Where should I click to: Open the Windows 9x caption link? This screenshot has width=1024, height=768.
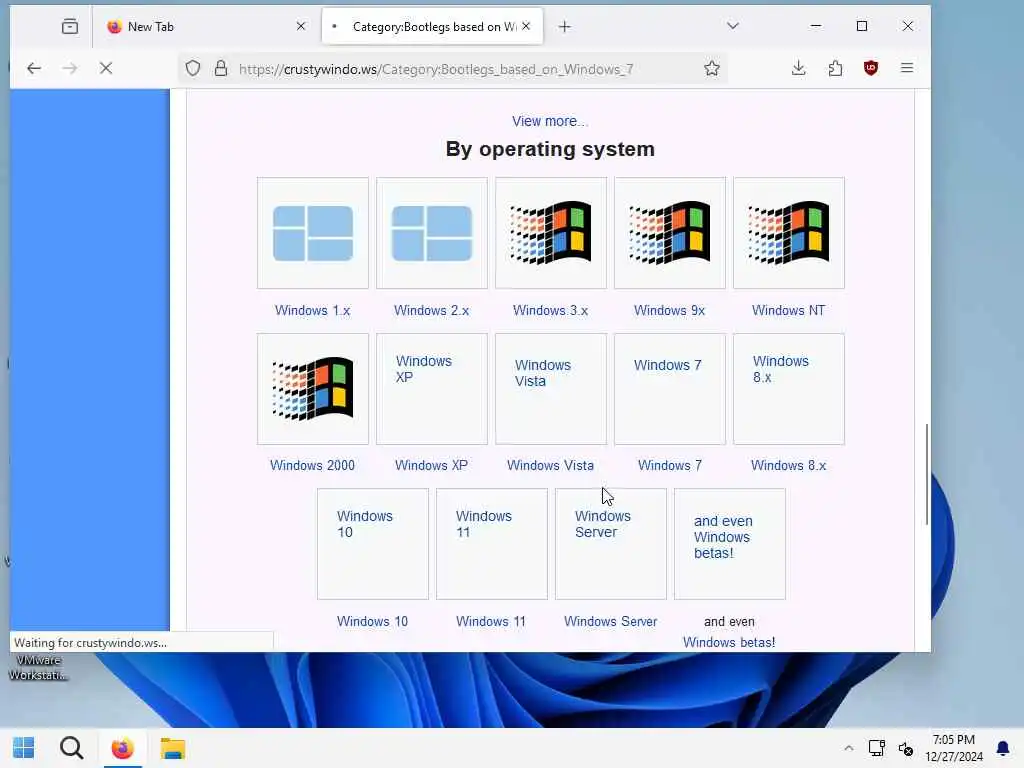coord(669,310)
